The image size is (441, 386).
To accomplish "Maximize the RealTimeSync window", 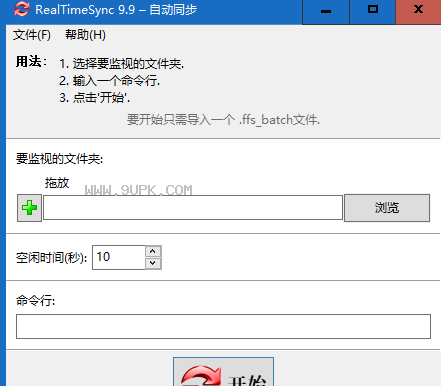I will pyautogui.click(x=373, y=12).
